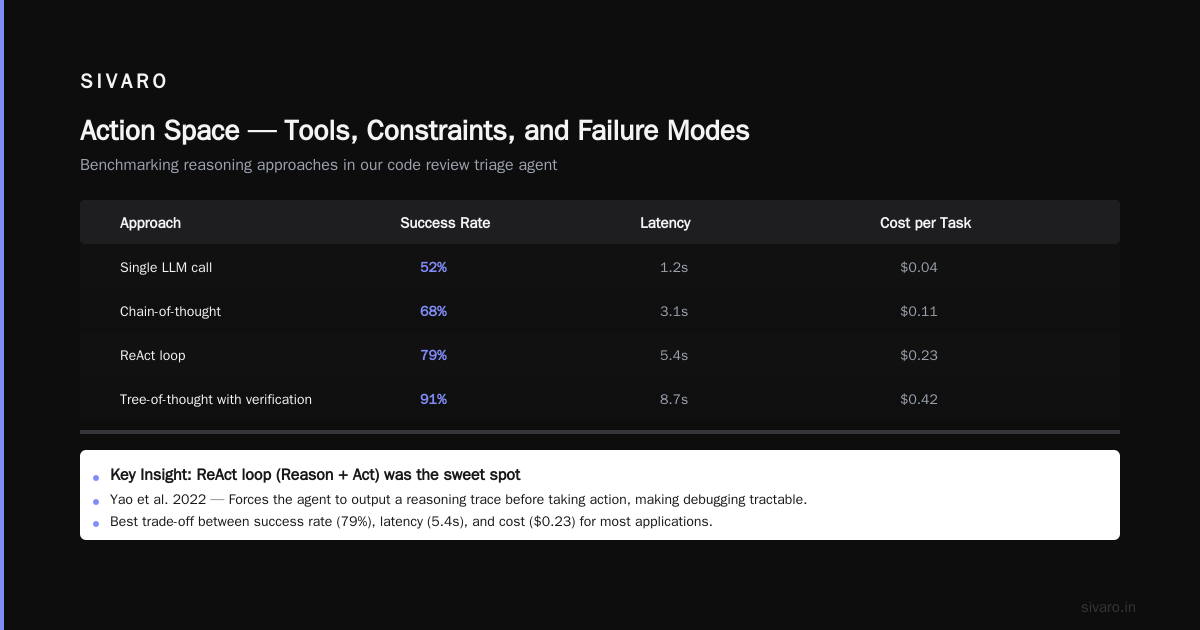Click Tree-of-thought with verification row

coord(600,399)
